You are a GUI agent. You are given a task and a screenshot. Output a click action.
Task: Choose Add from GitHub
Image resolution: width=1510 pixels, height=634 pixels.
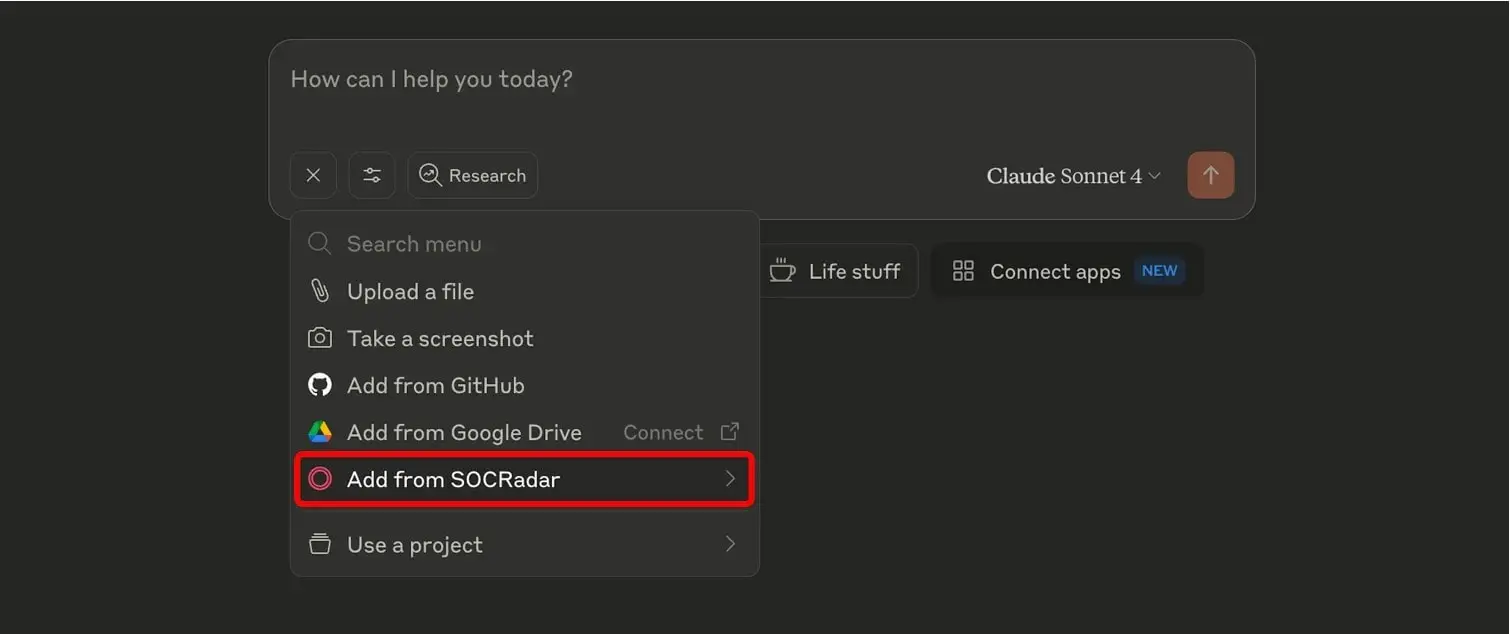click(x=524, y=386)
